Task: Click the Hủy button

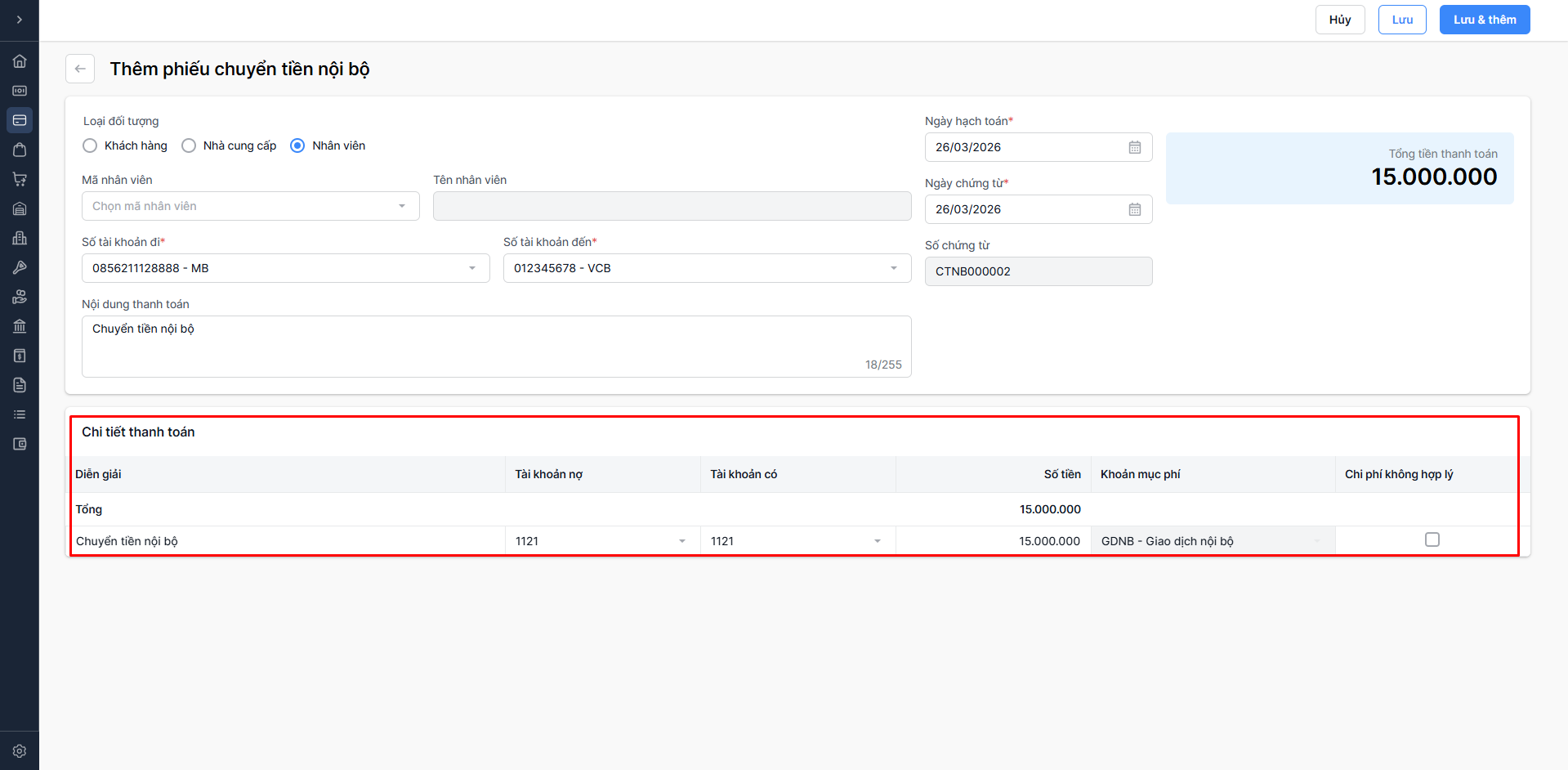Action: (x=1339, y=20)
